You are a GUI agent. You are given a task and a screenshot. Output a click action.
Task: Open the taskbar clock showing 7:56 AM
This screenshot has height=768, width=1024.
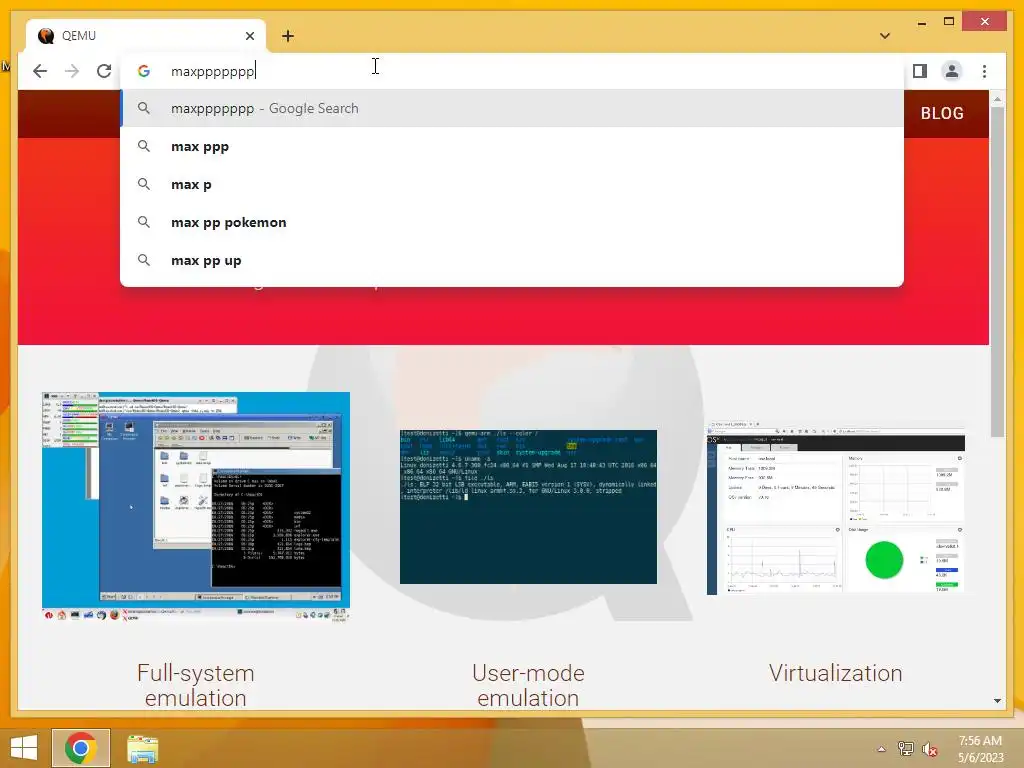click(x=980, y=749)
